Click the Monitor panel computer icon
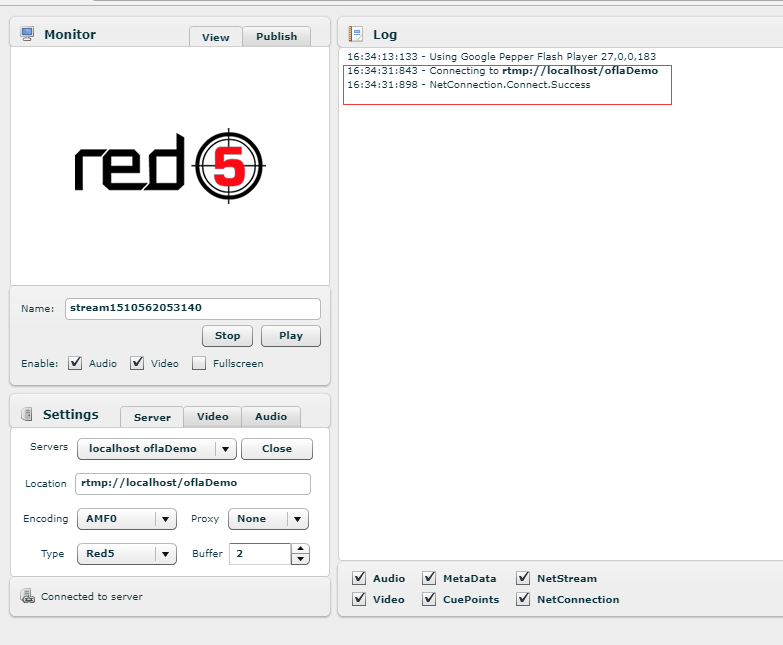783x645 pixels. (27, 34)
